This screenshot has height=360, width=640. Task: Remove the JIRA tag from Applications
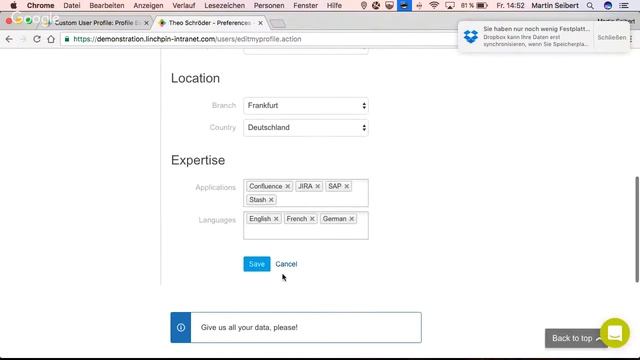coord(318,186)
